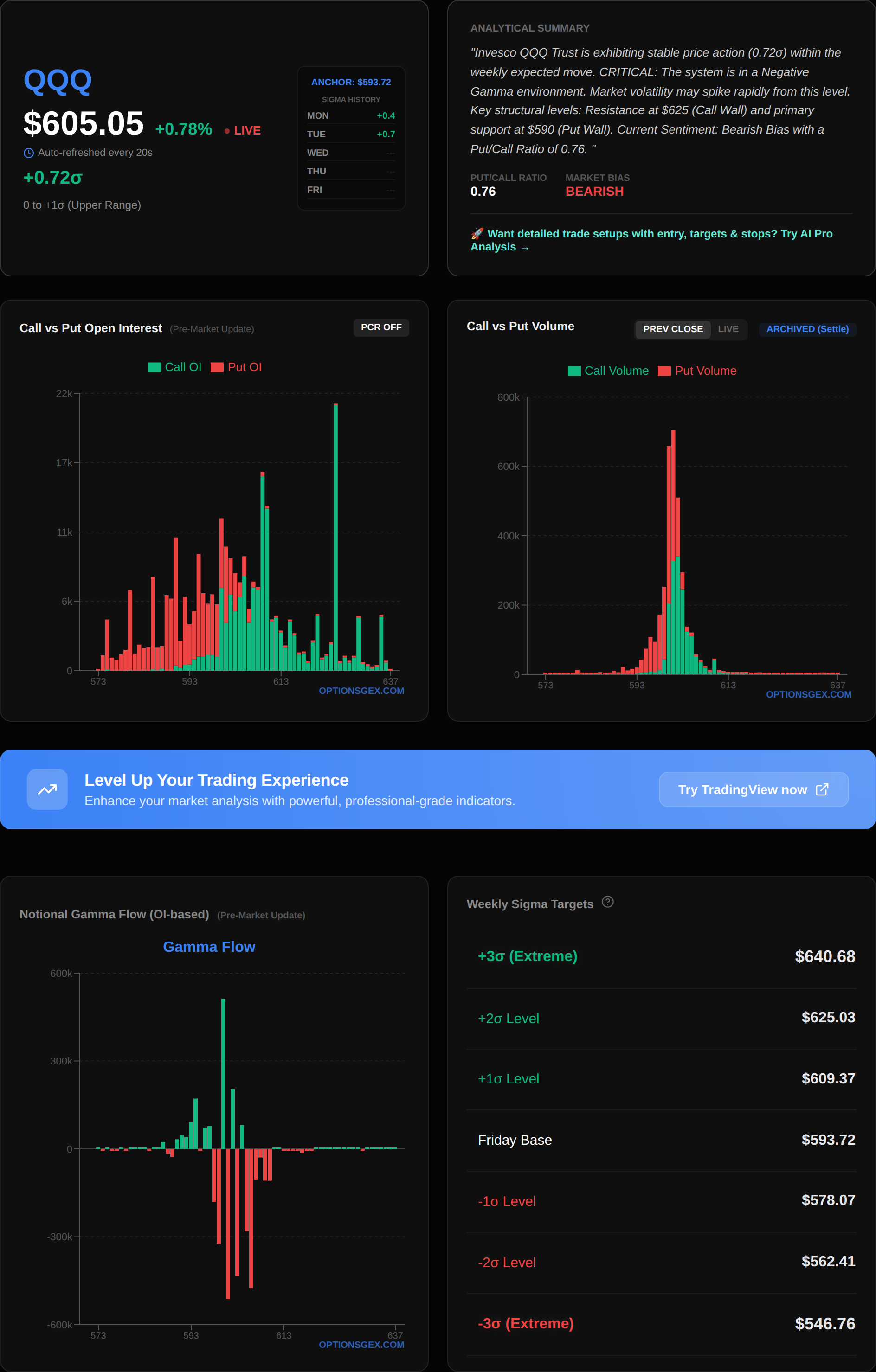The image size is (876, 1372).
Task: Switch volume chart to PREV CLOSE
Action: coord(672,329)
